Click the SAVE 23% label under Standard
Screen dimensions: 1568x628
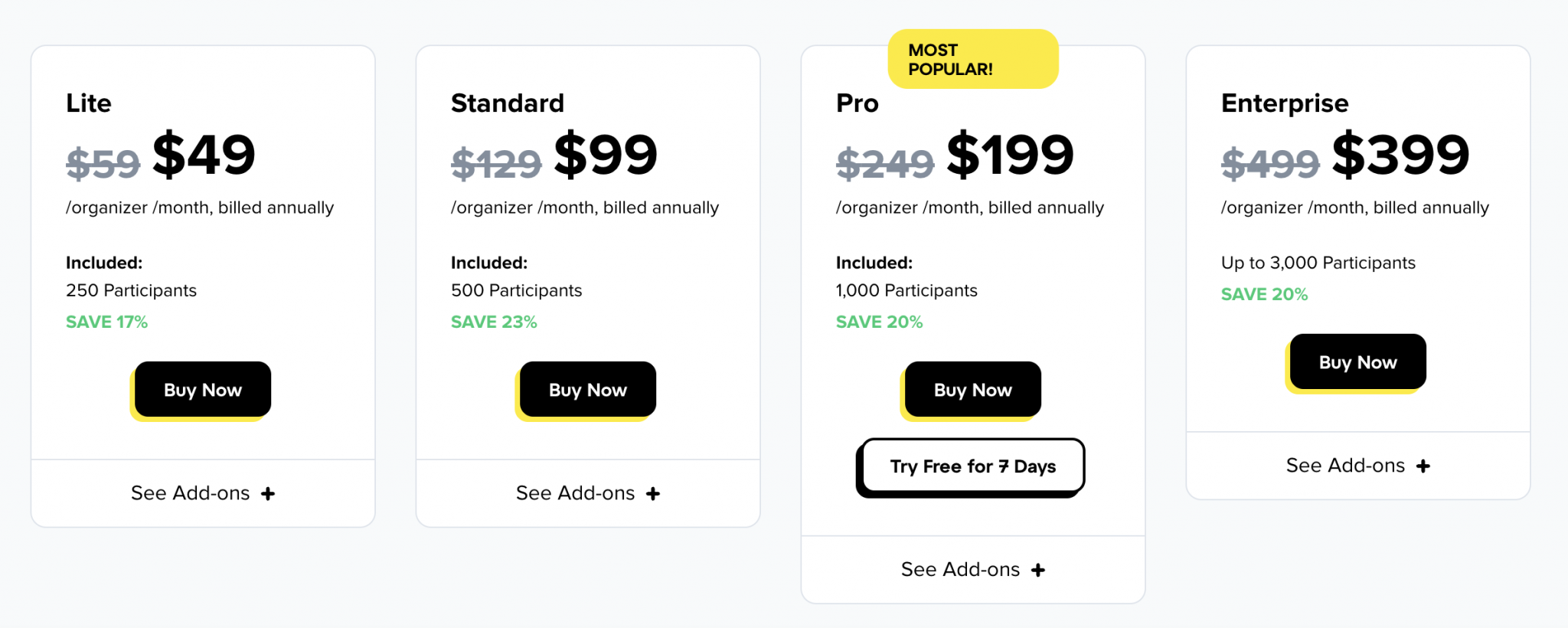(493, 322)
